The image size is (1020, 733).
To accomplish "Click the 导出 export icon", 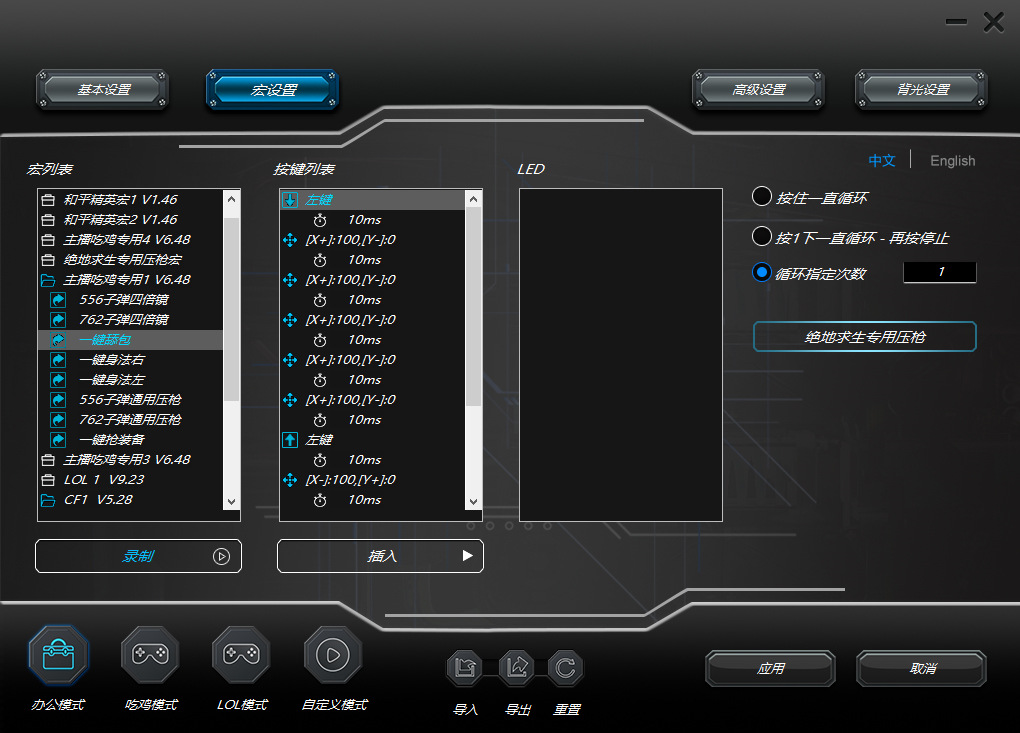I will [x=517, y=667].
